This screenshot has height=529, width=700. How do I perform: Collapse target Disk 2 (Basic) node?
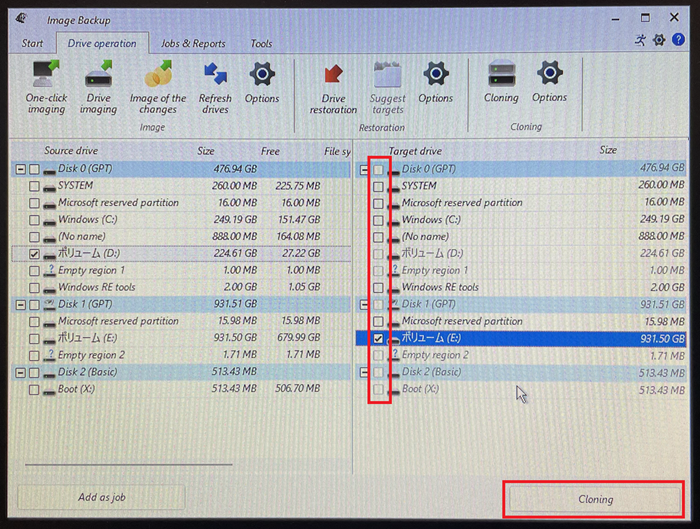pyautogui.click(x=364, y=373)
